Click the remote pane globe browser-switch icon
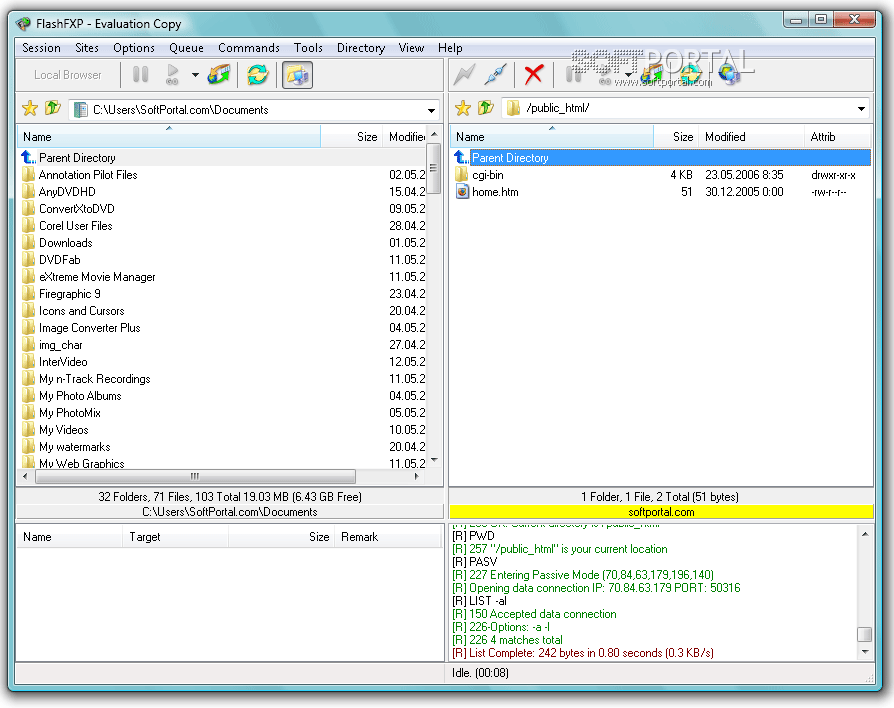 tap(729, 74)
